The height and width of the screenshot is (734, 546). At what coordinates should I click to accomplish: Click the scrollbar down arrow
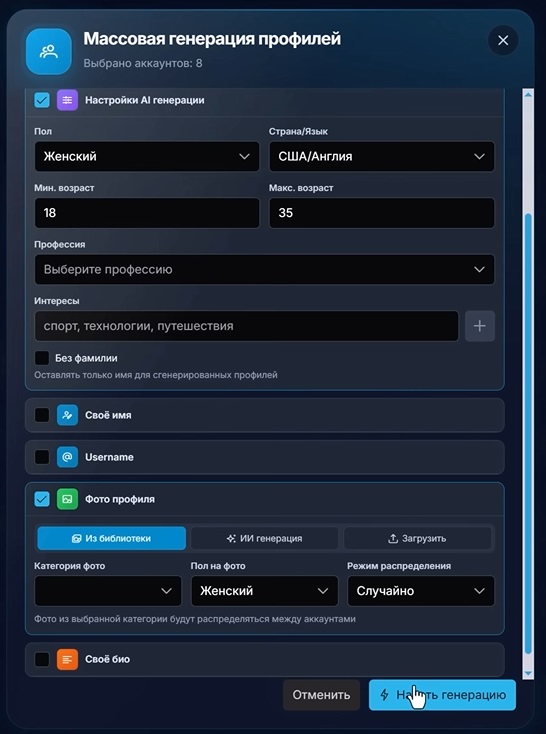[528, 674]
